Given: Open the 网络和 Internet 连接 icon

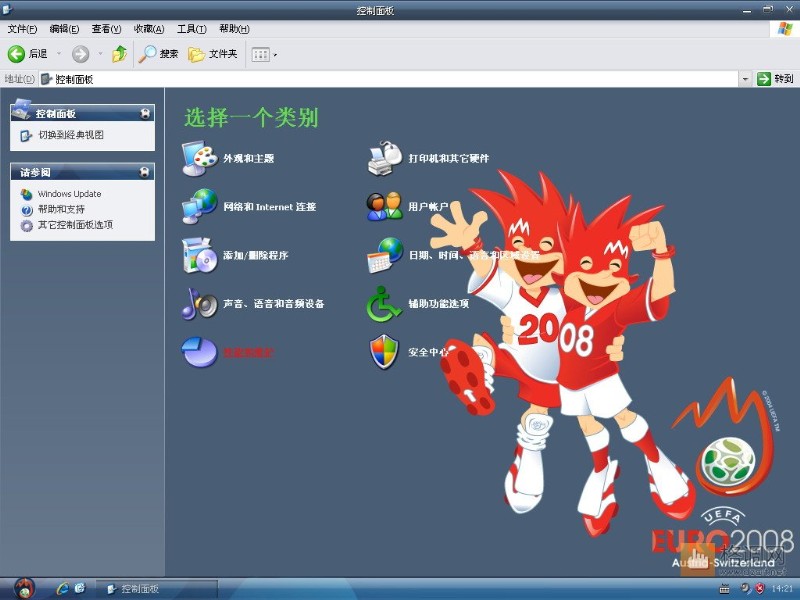Looking at the screenshot, I should pyautogui.click(x=198, y=206).
